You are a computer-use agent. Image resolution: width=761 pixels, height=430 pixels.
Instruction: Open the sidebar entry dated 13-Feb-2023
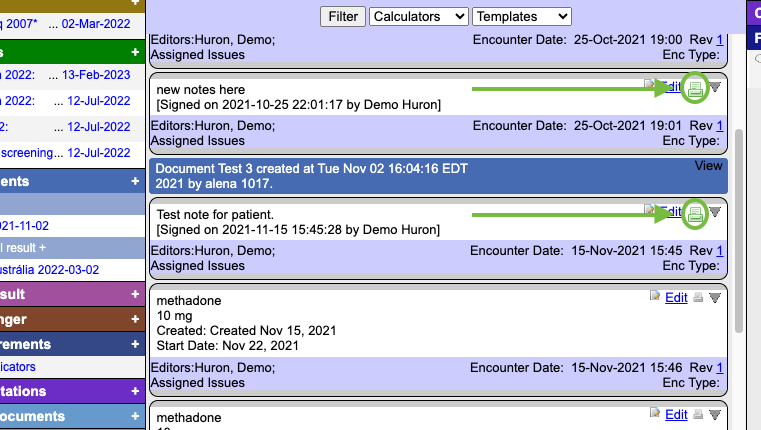pyautogui.click(x=96, y=75)
